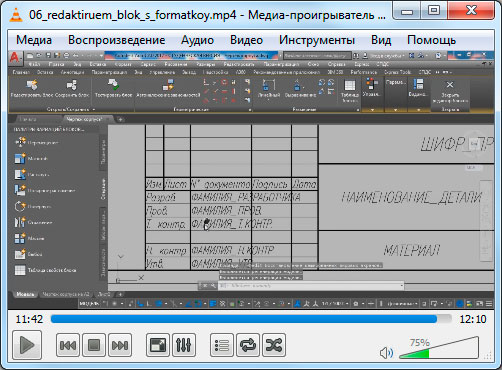Skip to next media track
Screen dimensions: 502x370
coord(120,345)
